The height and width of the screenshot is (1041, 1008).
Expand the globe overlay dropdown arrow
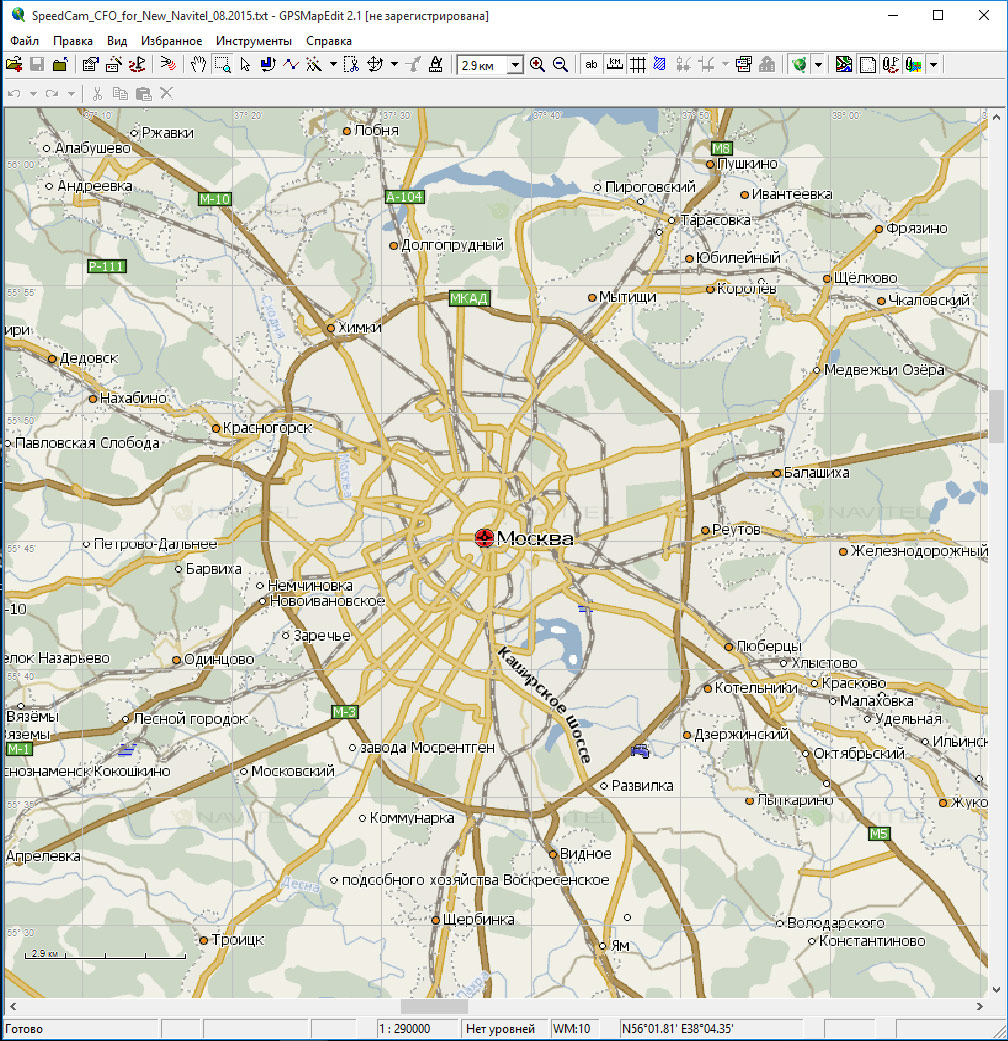[818, 64]
